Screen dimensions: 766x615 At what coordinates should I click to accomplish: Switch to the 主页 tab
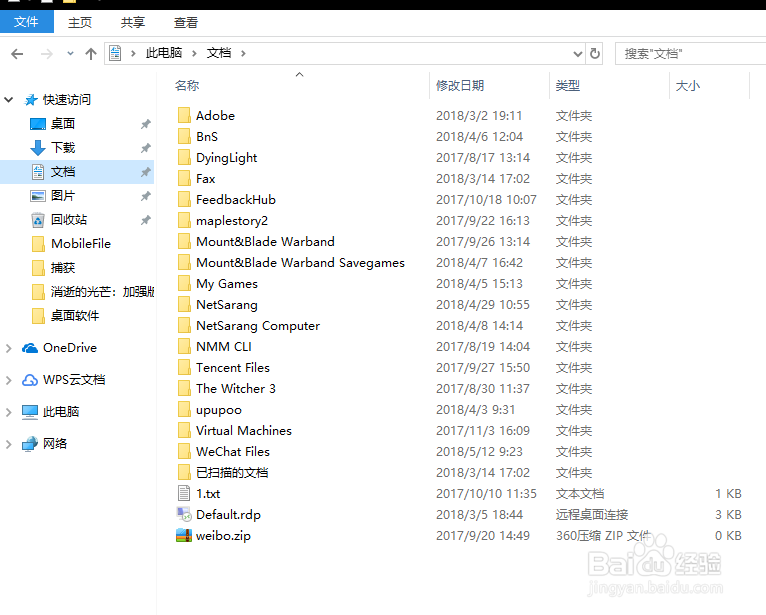pos(80,22)
